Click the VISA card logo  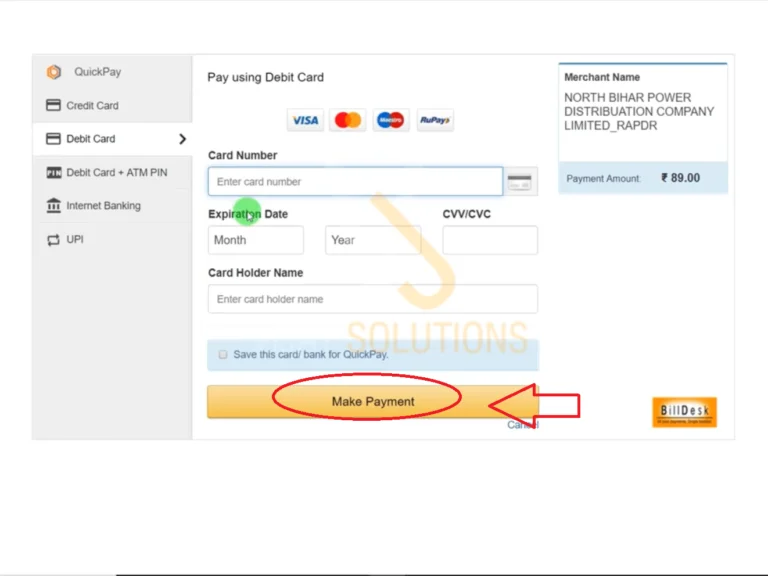(x=305, y=120)
